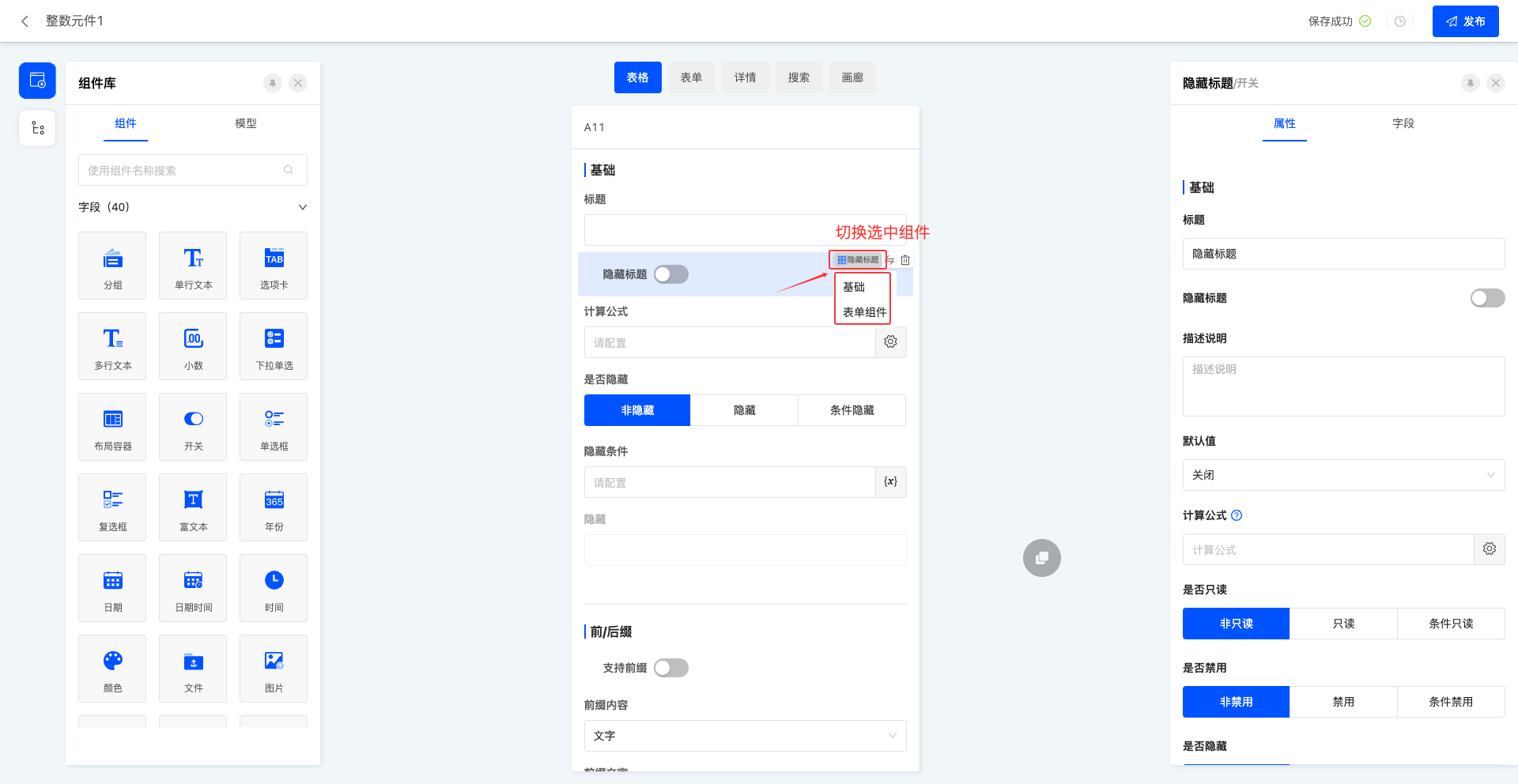Image resolution: width=1518 pixels, height=784 pixels.
Task: Click the delete trash icon on 隐藏标题 row
Action: [x=905, y=260]
